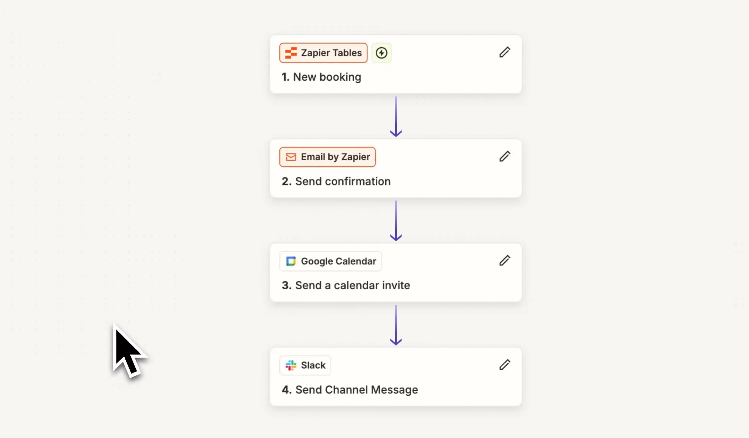Select the '2. Send confirmation' step text
The image size is (749, 438).
coord(336,181)
